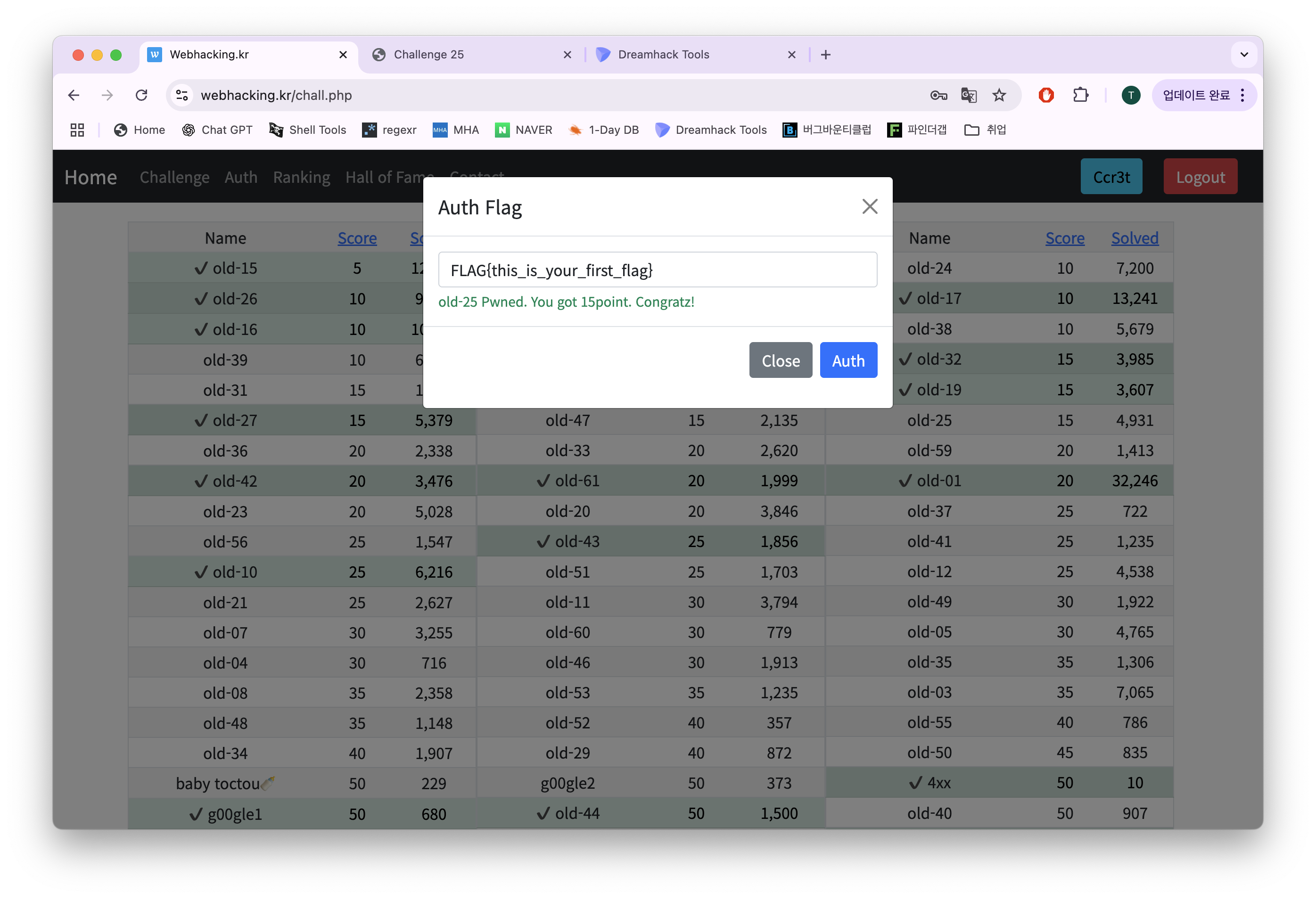The image size is (1316, 899).
Task: Click the blue Auth button
Action: pyautogui.click(x=848, y=360)
